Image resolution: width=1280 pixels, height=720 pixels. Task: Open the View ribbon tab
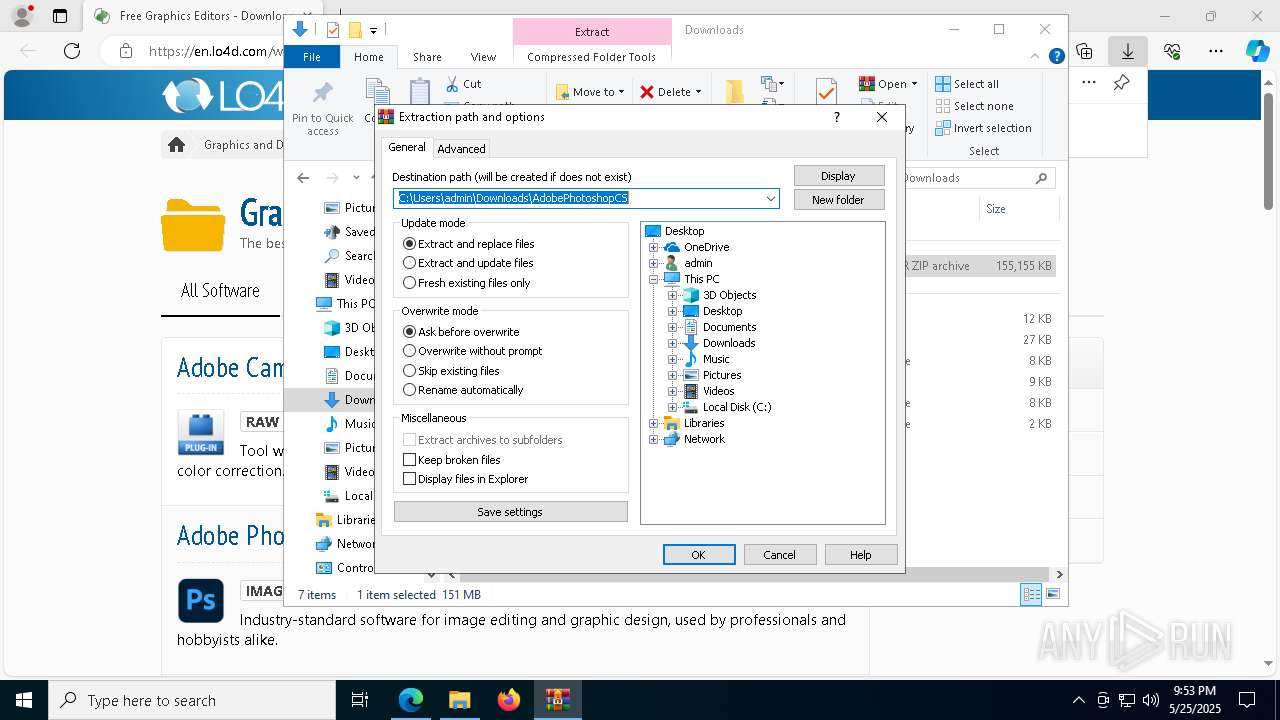pos(483,57)
